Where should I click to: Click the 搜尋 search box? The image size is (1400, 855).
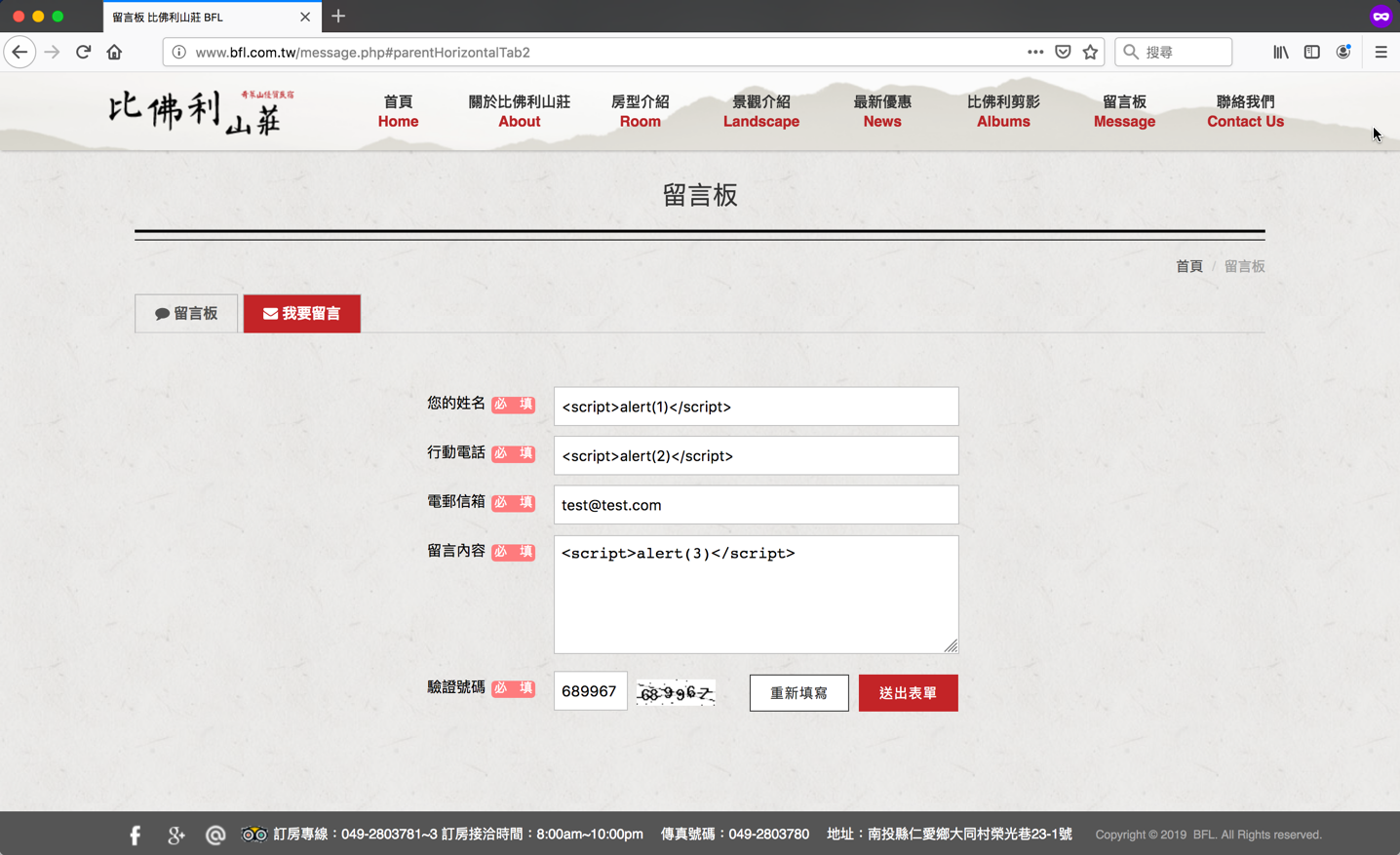tap(1174, 52)
